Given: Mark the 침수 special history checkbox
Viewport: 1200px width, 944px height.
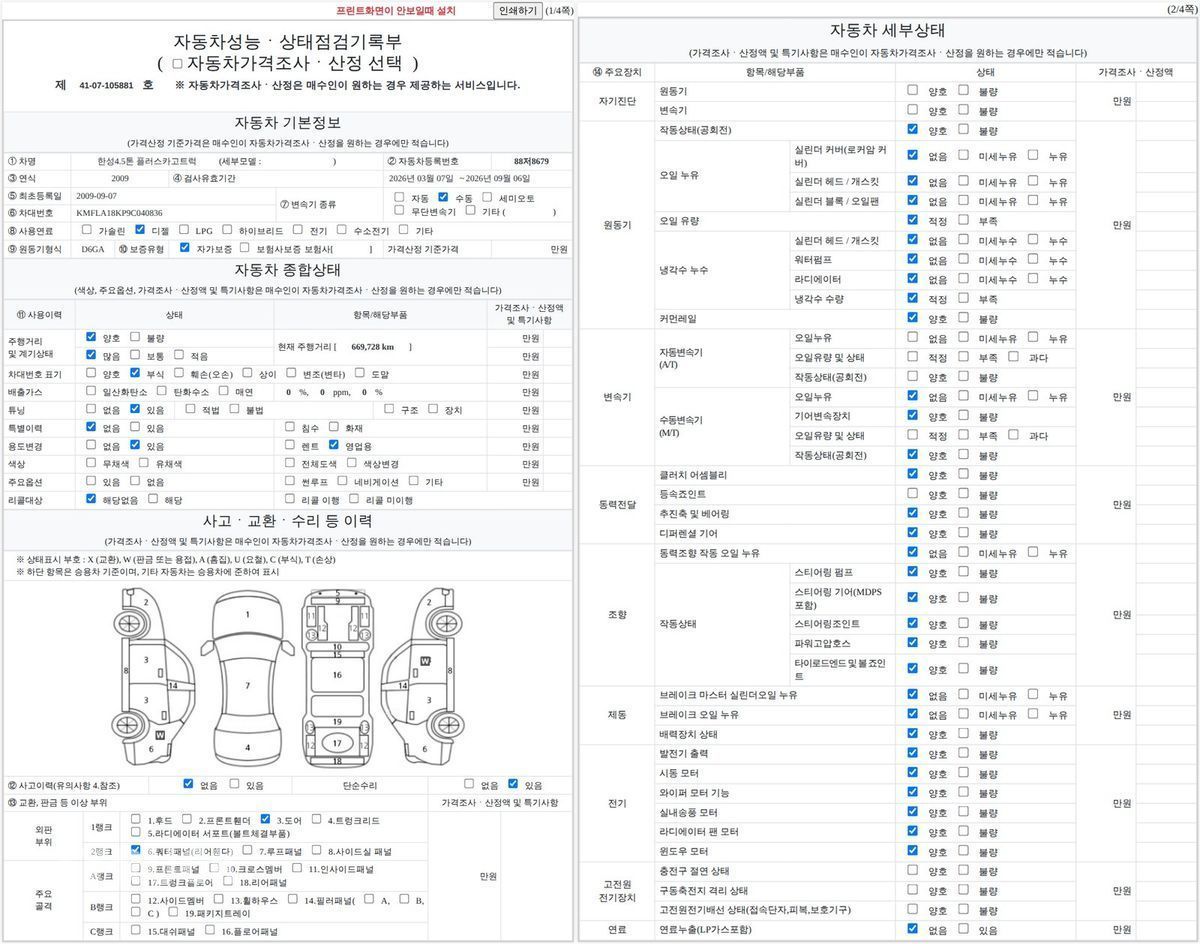Looking at the screenshot, I should 290,427.
